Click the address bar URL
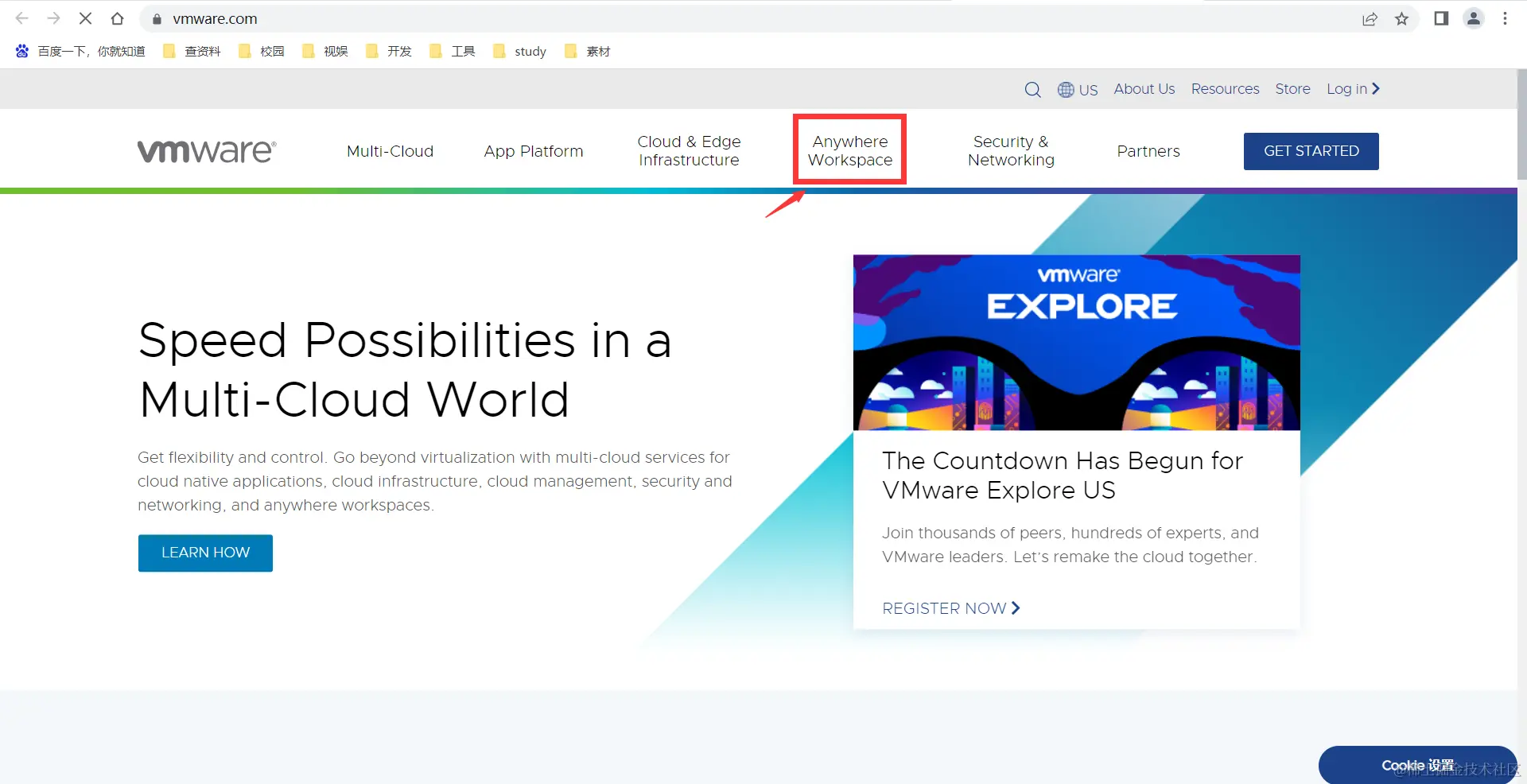Image resolution: width=1527 pixels, height=784 pixels. 215,19
